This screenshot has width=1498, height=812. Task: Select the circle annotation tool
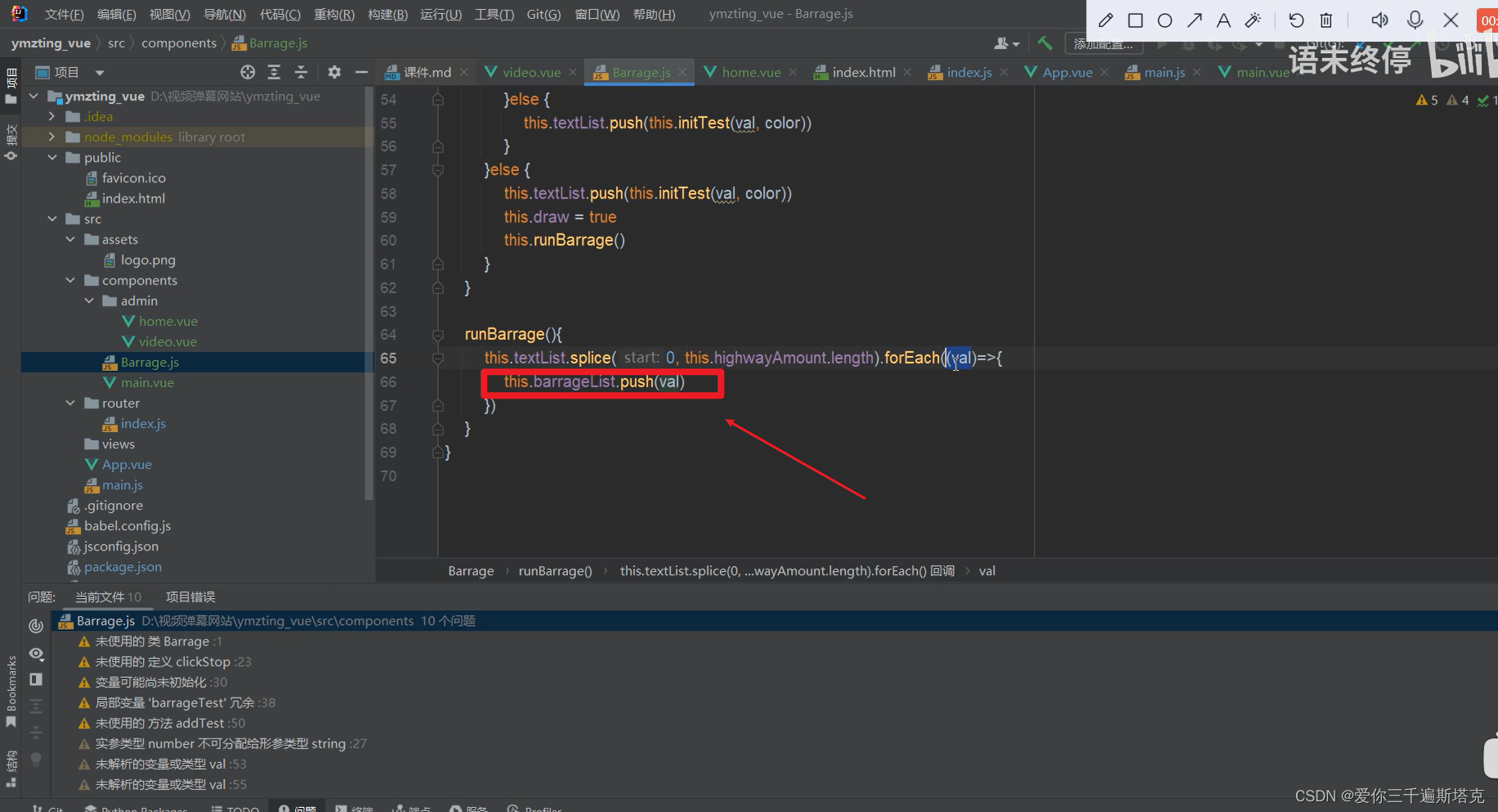click(1165, 20)
